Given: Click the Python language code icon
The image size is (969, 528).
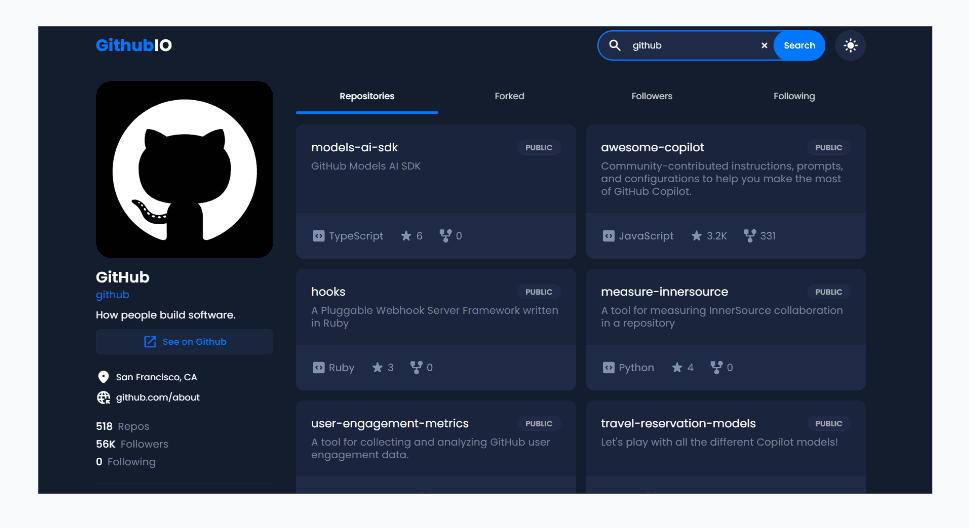Looking at the screenshot, I should point(609,367).
